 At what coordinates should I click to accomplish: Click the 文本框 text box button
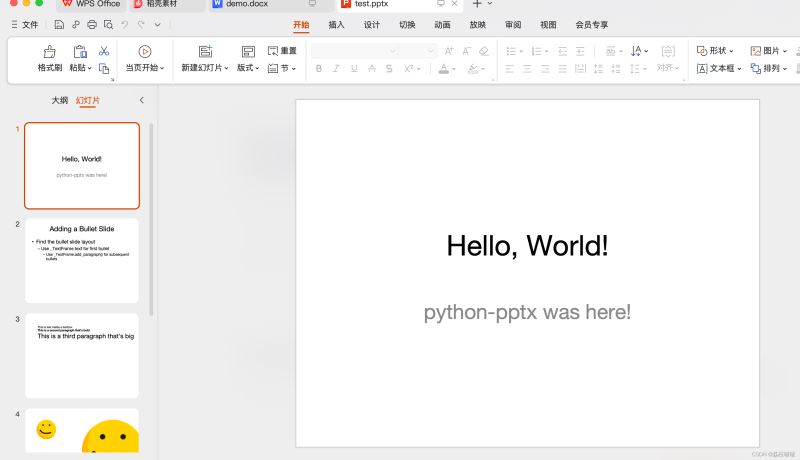click(719, 68)
